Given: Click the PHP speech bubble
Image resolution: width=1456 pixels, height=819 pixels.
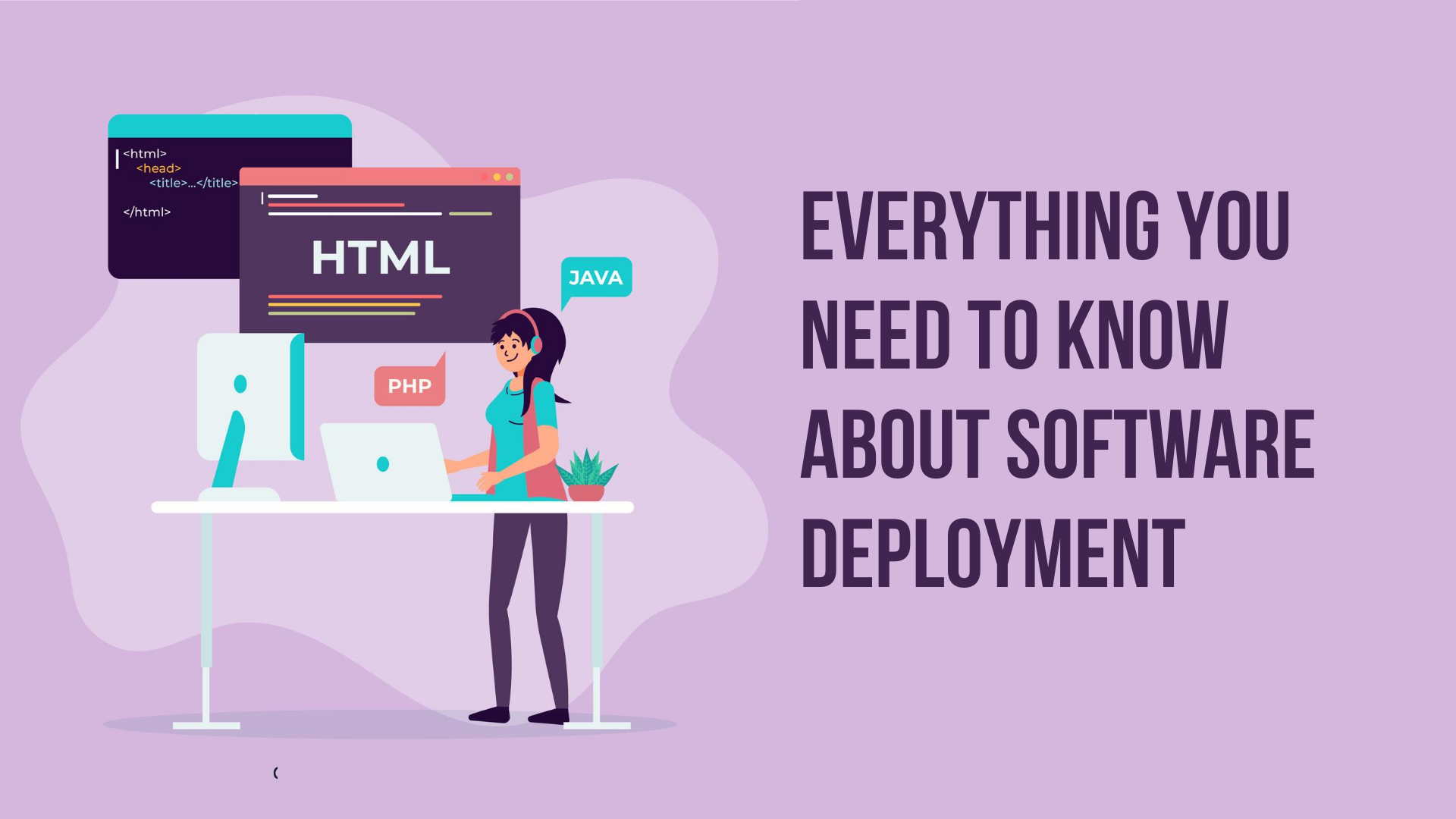Looking at the screenshot, I should coord(409,386).
